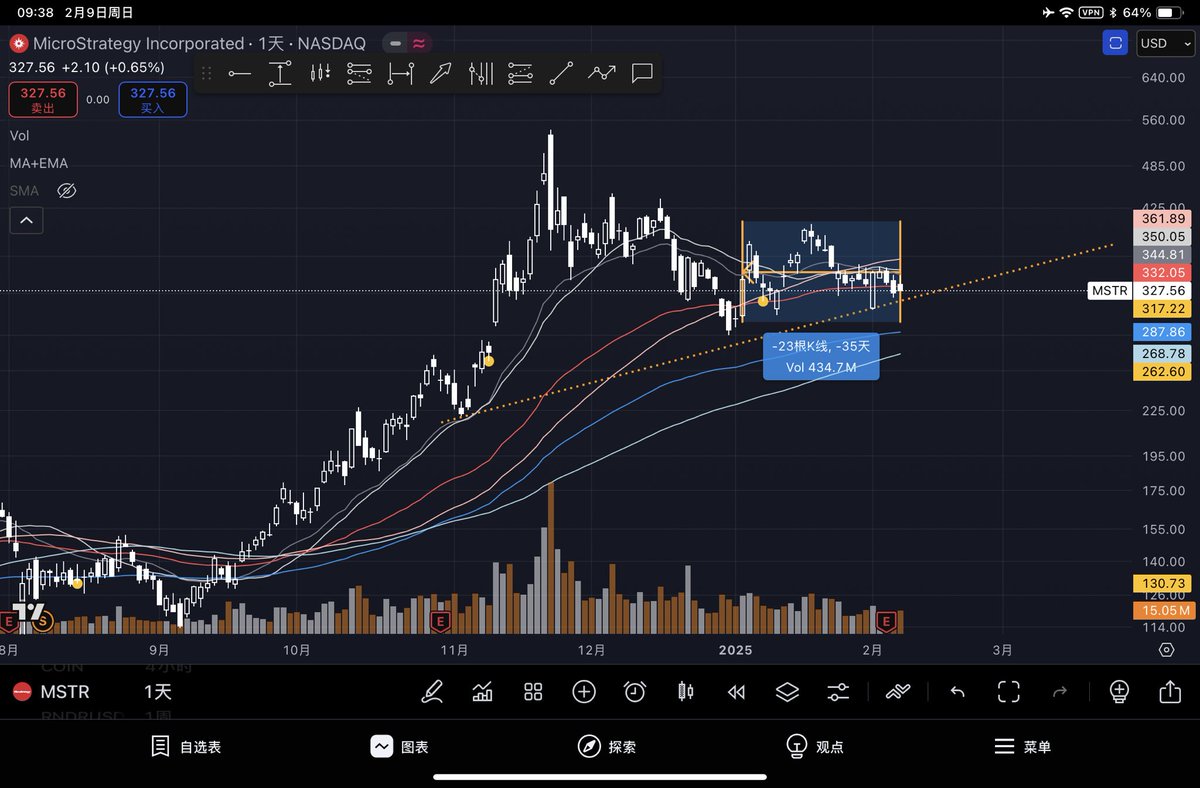The height and width of the screenshot is (788, 1200).
Task: Open the pen drawing tools
Action: 432,692
